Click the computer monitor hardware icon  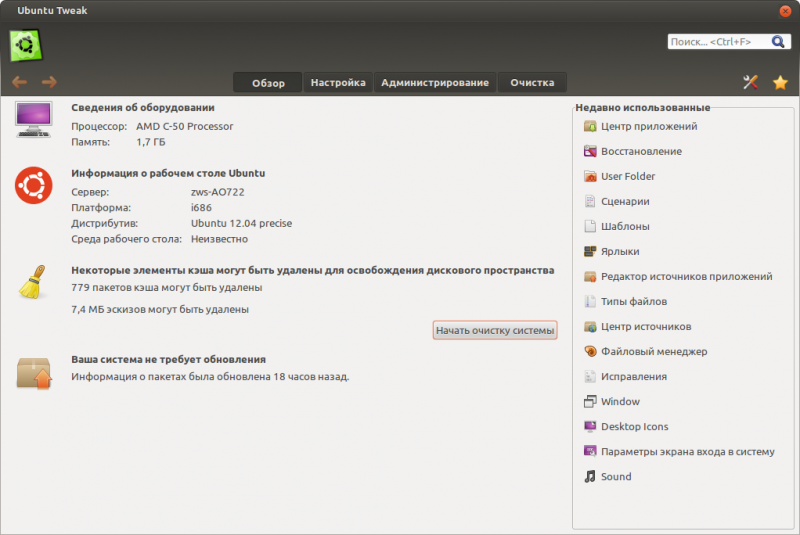tap(34, 120)
